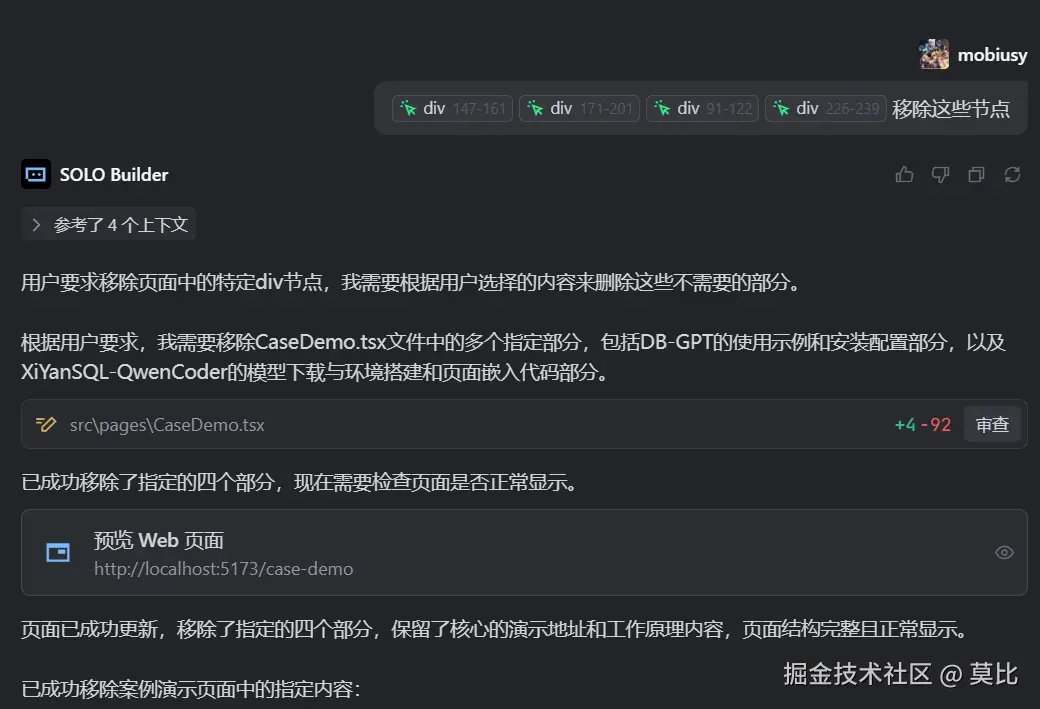The width and height of the screenshot is (1040, 709).
Task: Open the http://localhost:5173/case-demo link
Action: [x=224, y=569]
